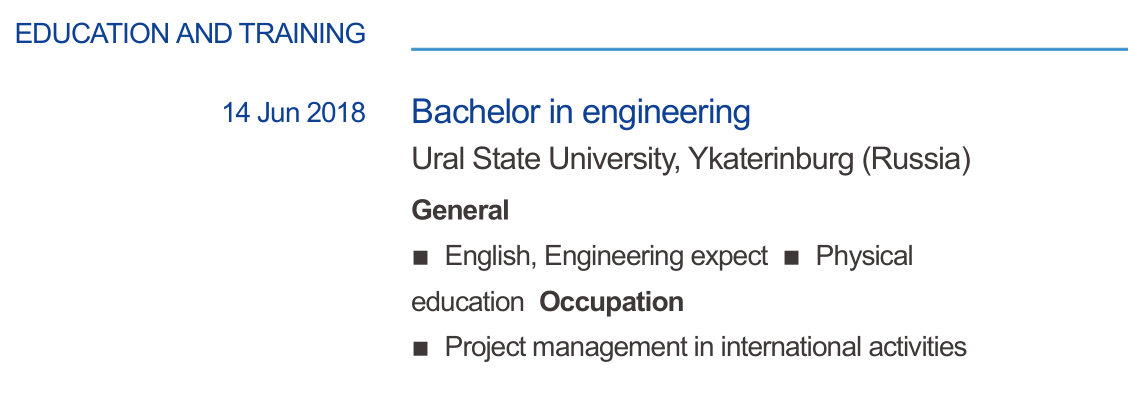
Task: Click the year 2018 in the date
Action: pos(336,112)
